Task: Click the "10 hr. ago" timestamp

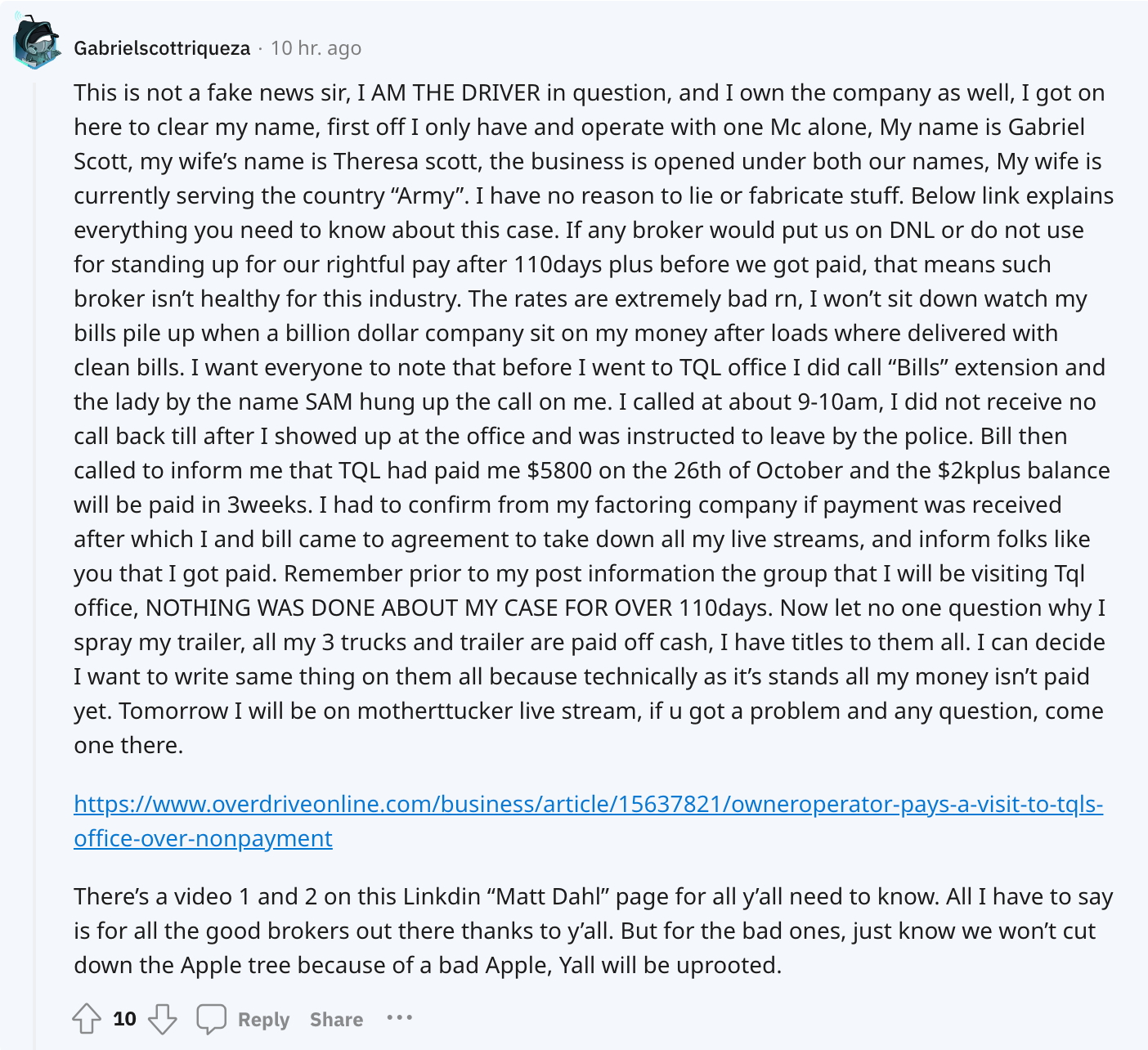Action: pos(316,48)
